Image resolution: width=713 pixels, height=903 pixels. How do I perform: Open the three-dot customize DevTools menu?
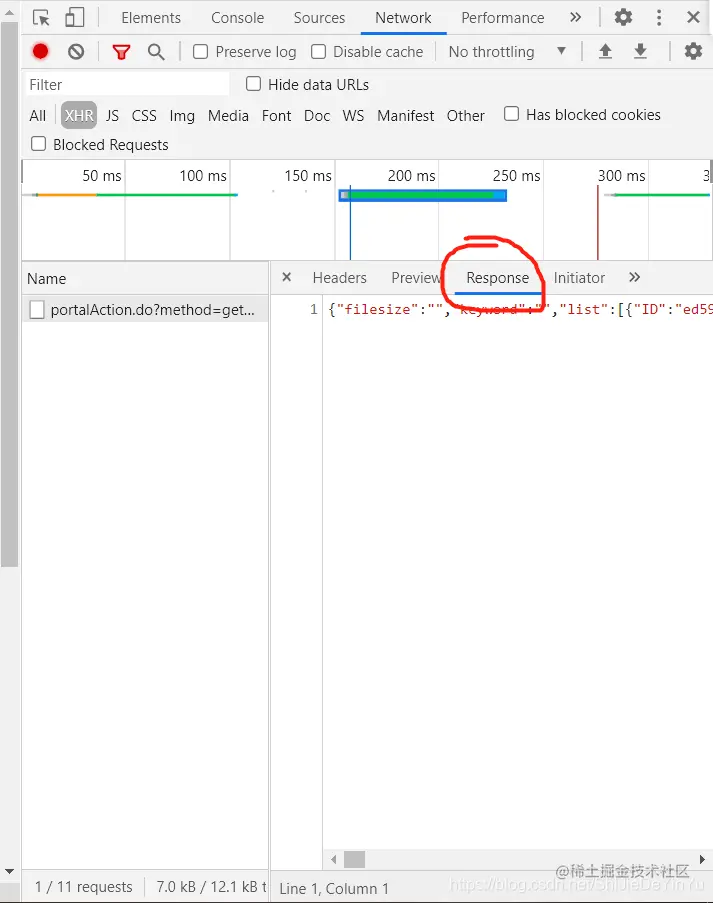[659, 17]
